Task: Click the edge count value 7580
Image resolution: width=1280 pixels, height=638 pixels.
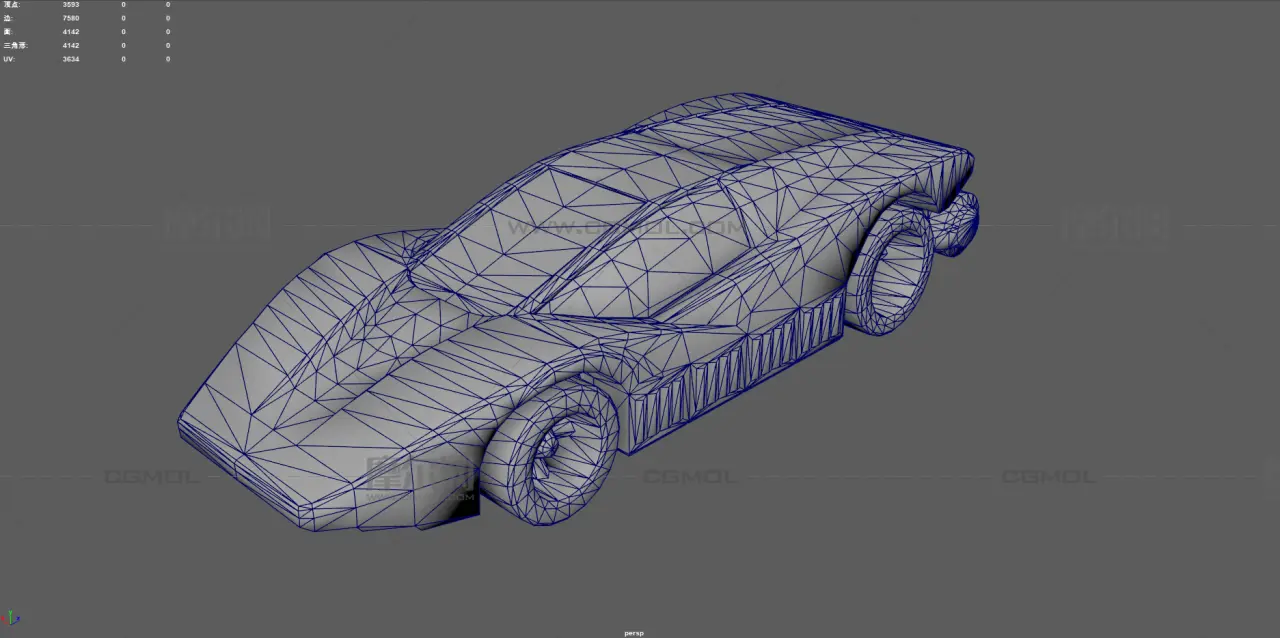Action: point(70,18)
